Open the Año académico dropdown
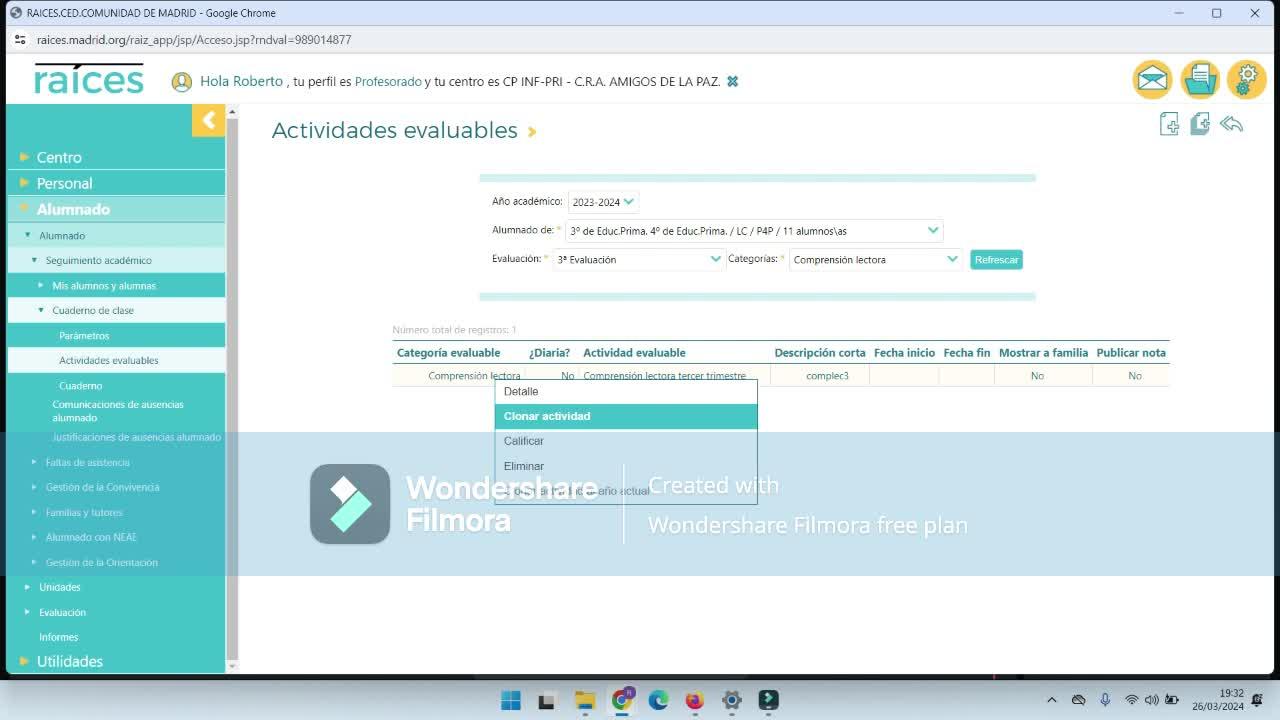Screen dimensions: 1280x720 pyautogui.click(x=603, y=202)
